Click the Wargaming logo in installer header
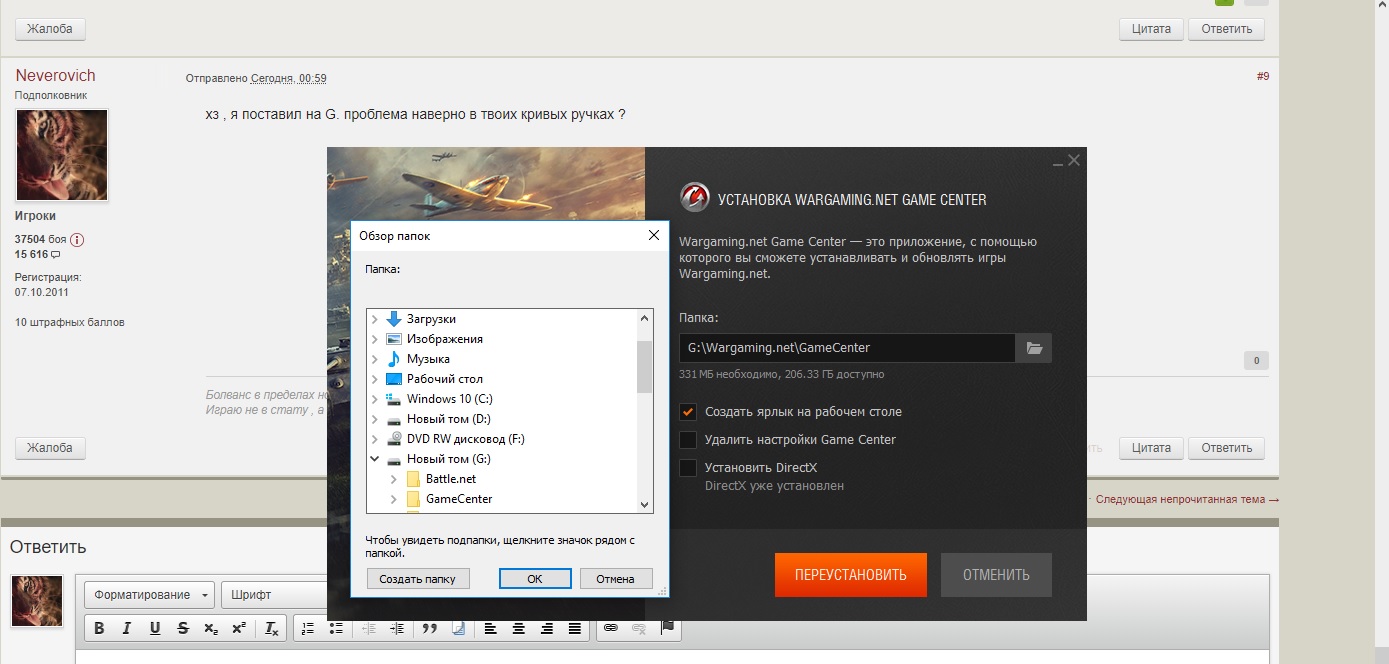This screenshot has width=1389, height=664. (694, 197)
